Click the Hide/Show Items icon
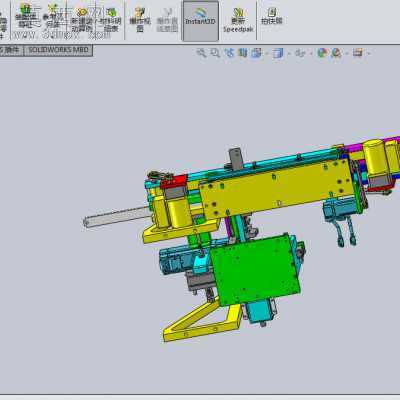Viewport: 400px width, 400px height. [x=300, y=53]
